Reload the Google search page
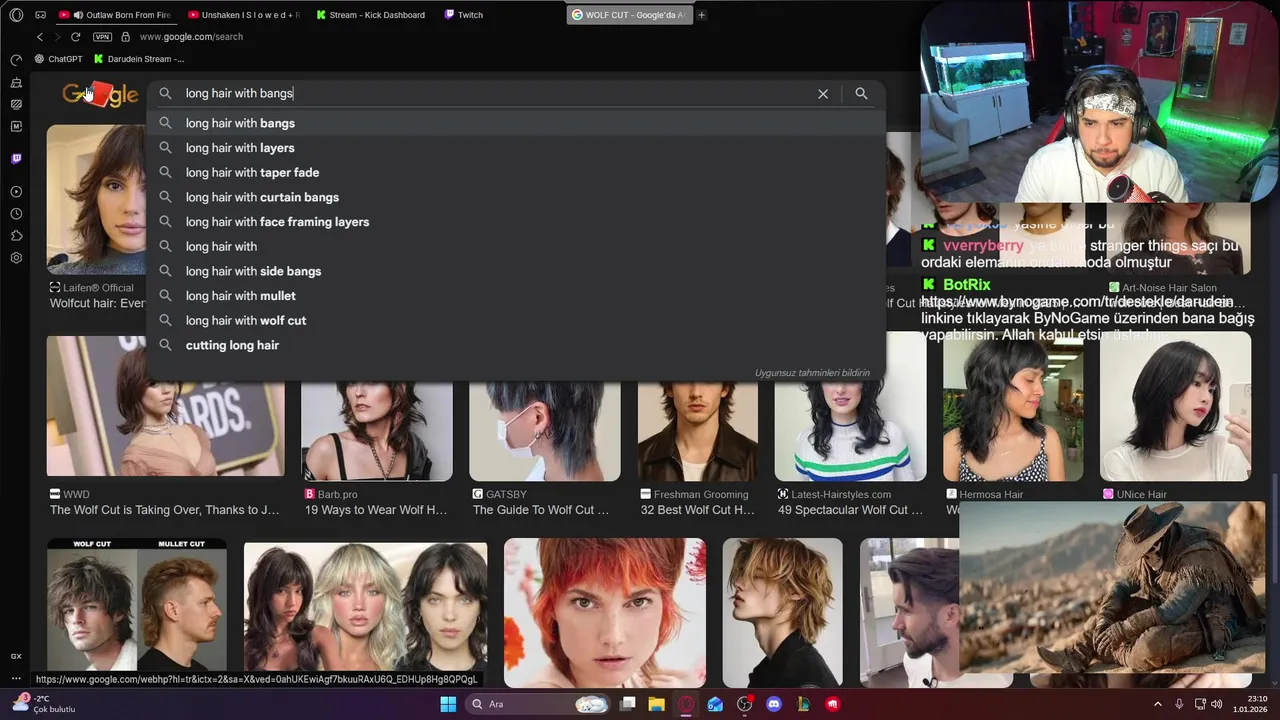The height and width of the screenshot is (720, 1280). tap(75, 37)
